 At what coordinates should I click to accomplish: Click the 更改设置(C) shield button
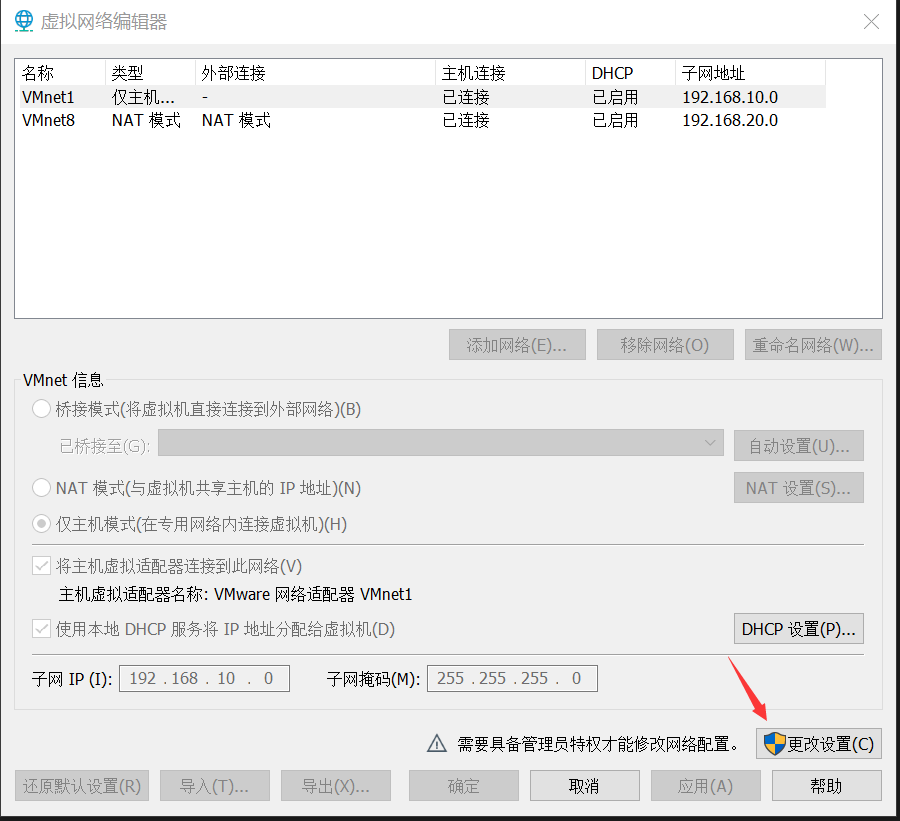[818, 744]
